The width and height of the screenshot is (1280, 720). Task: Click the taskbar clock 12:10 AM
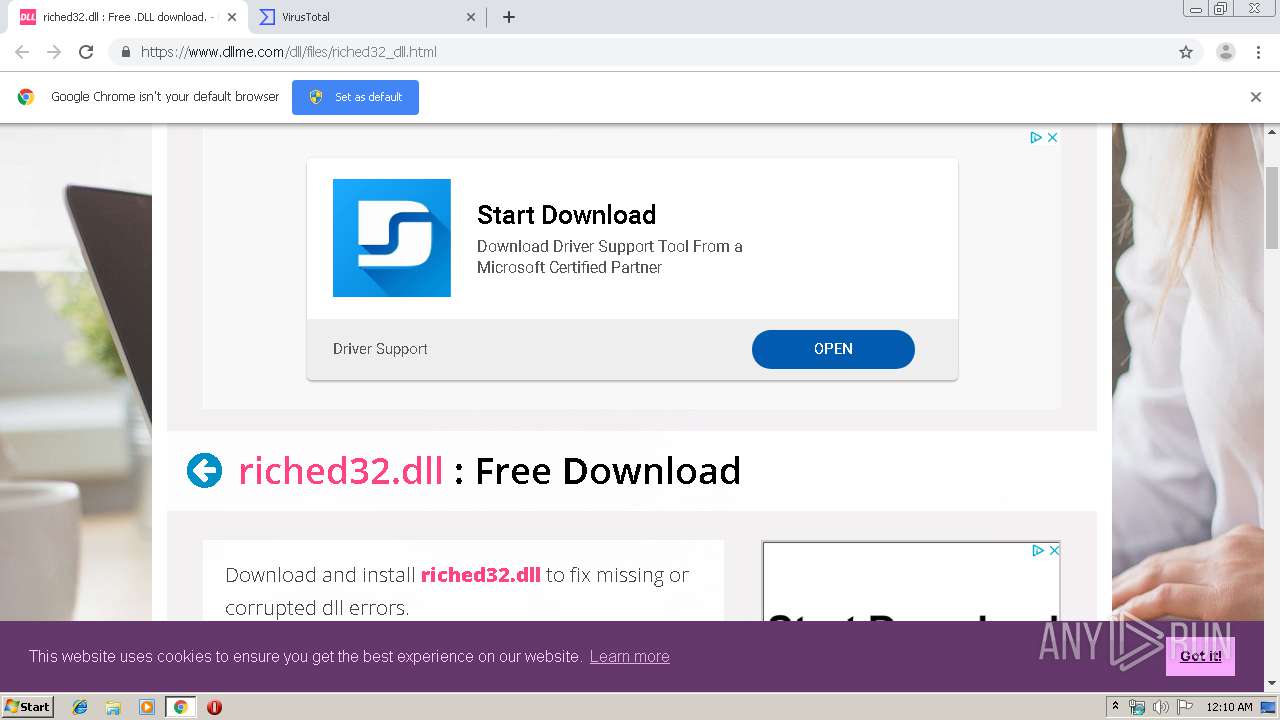pyautogui.click(x=1229, y=707)
